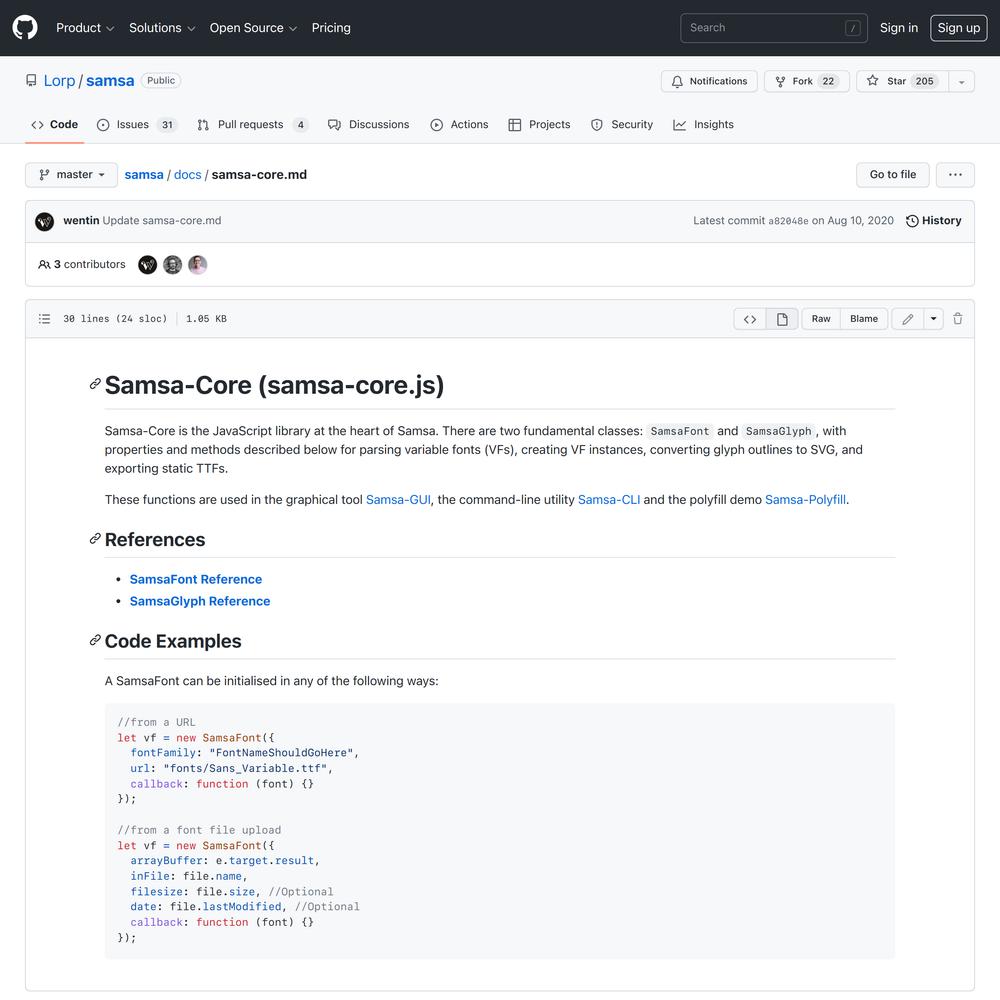Click the Go to file button
Screen dimensions: 1000x1000
pos(893,175)
